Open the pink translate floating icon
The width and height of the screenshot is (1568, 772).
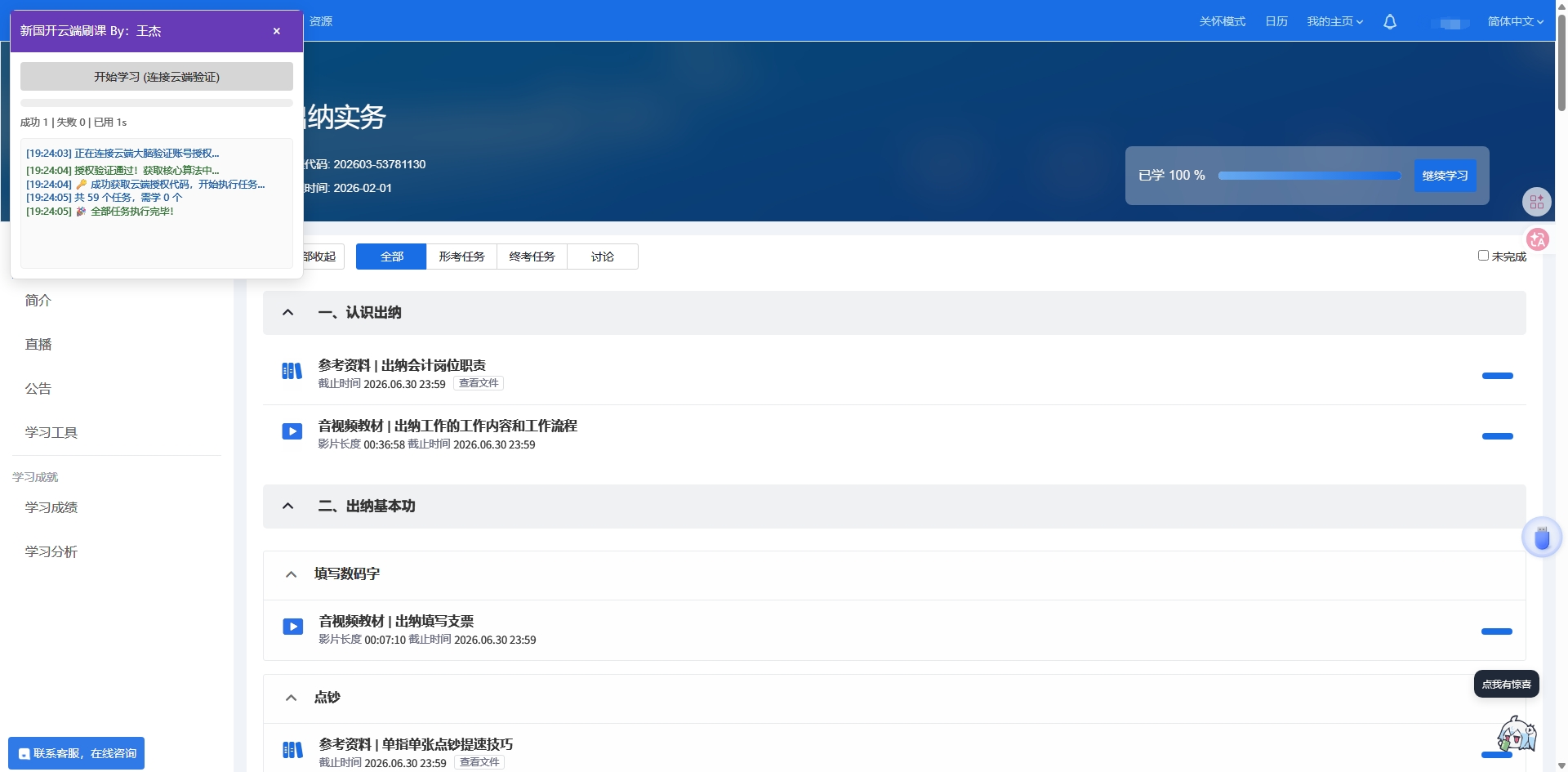click(1537, 239)
